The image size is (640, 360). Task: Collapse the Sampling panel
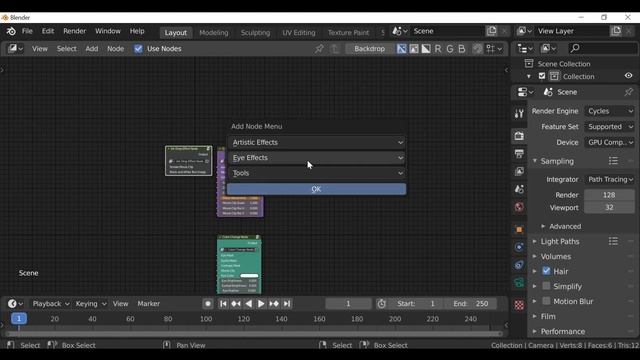click(535, 161)
